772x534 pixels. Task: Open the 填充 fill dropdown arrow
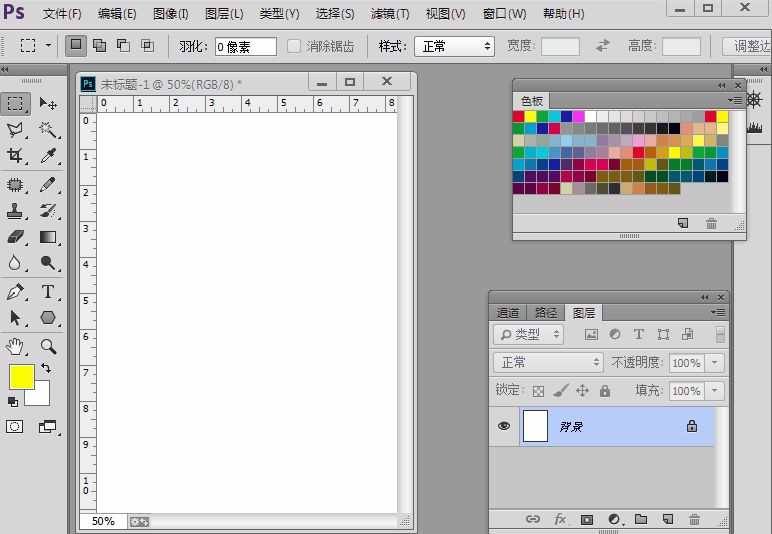tap(714, 391)
